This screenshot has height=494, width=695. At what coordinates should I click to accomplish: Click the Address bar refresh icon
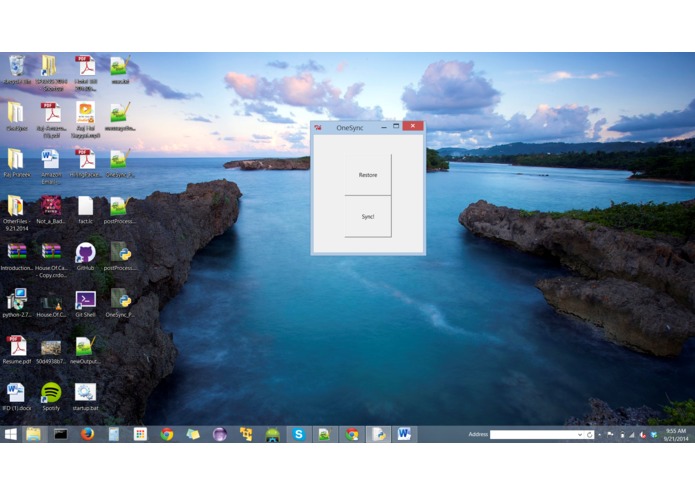pyautogui.click(x=590, y=435)
